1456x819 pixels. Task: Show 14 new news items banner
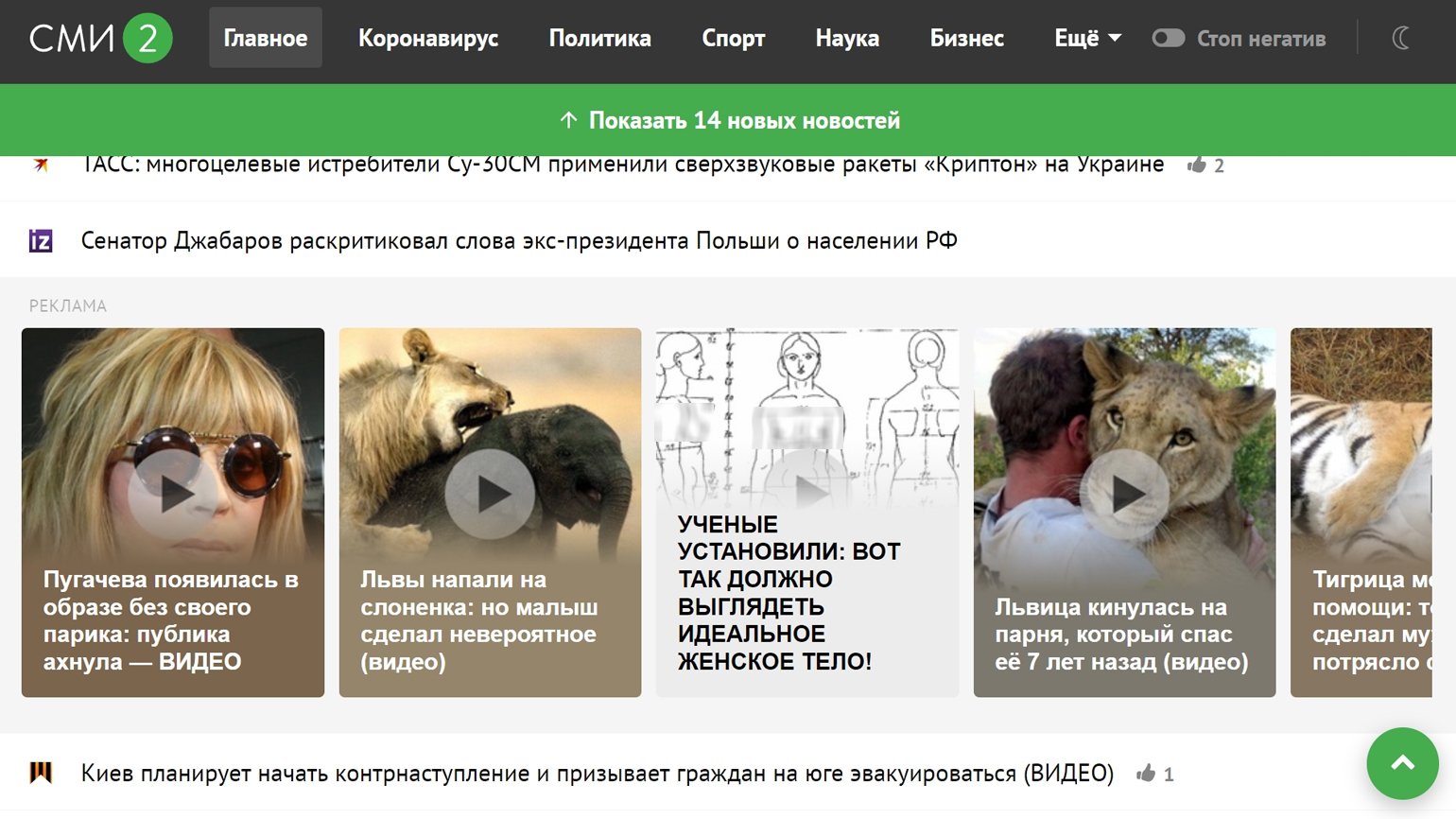[x=728, y=120]
